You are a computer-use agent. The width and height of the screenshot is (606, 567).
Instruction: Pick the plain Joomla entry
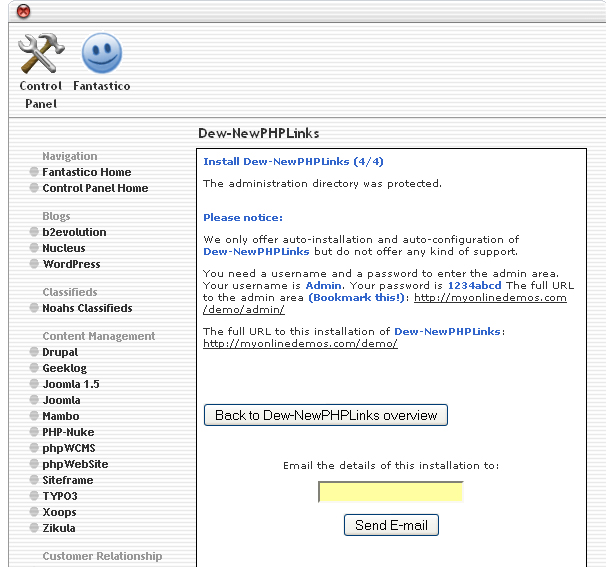pyautogui.click(x=61, y=400)
